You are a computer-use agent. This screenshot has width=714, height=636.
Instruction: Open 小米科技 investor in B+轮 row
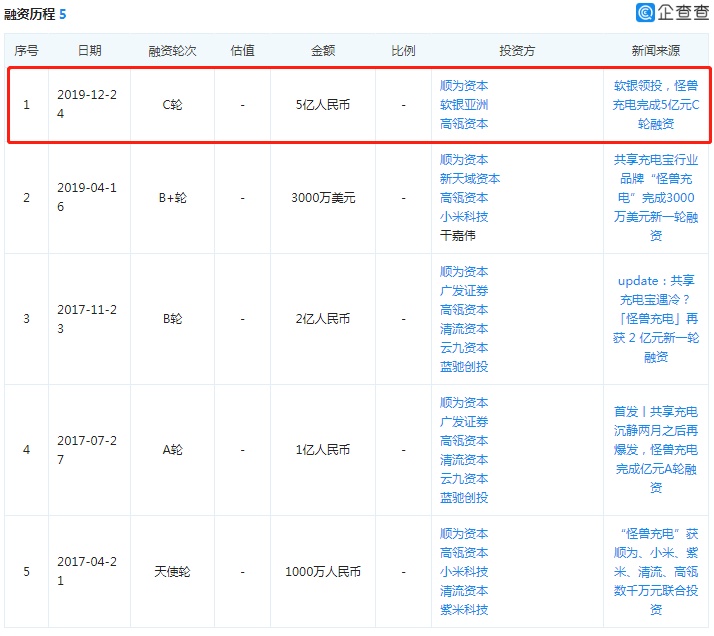tap(464, 217)
